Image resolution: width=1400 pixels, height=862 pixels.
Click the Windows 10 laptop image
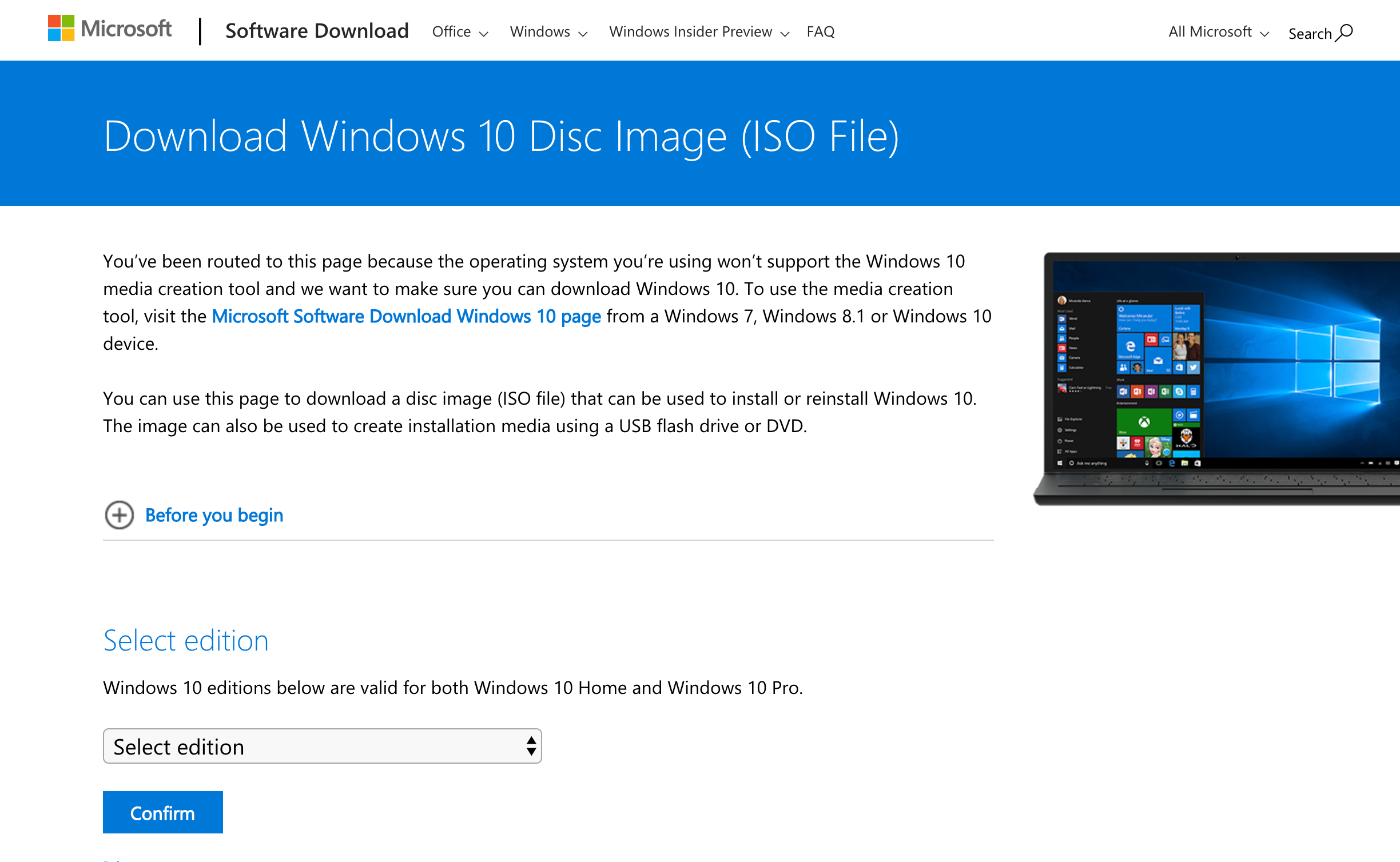click(x=1216, y=379)
